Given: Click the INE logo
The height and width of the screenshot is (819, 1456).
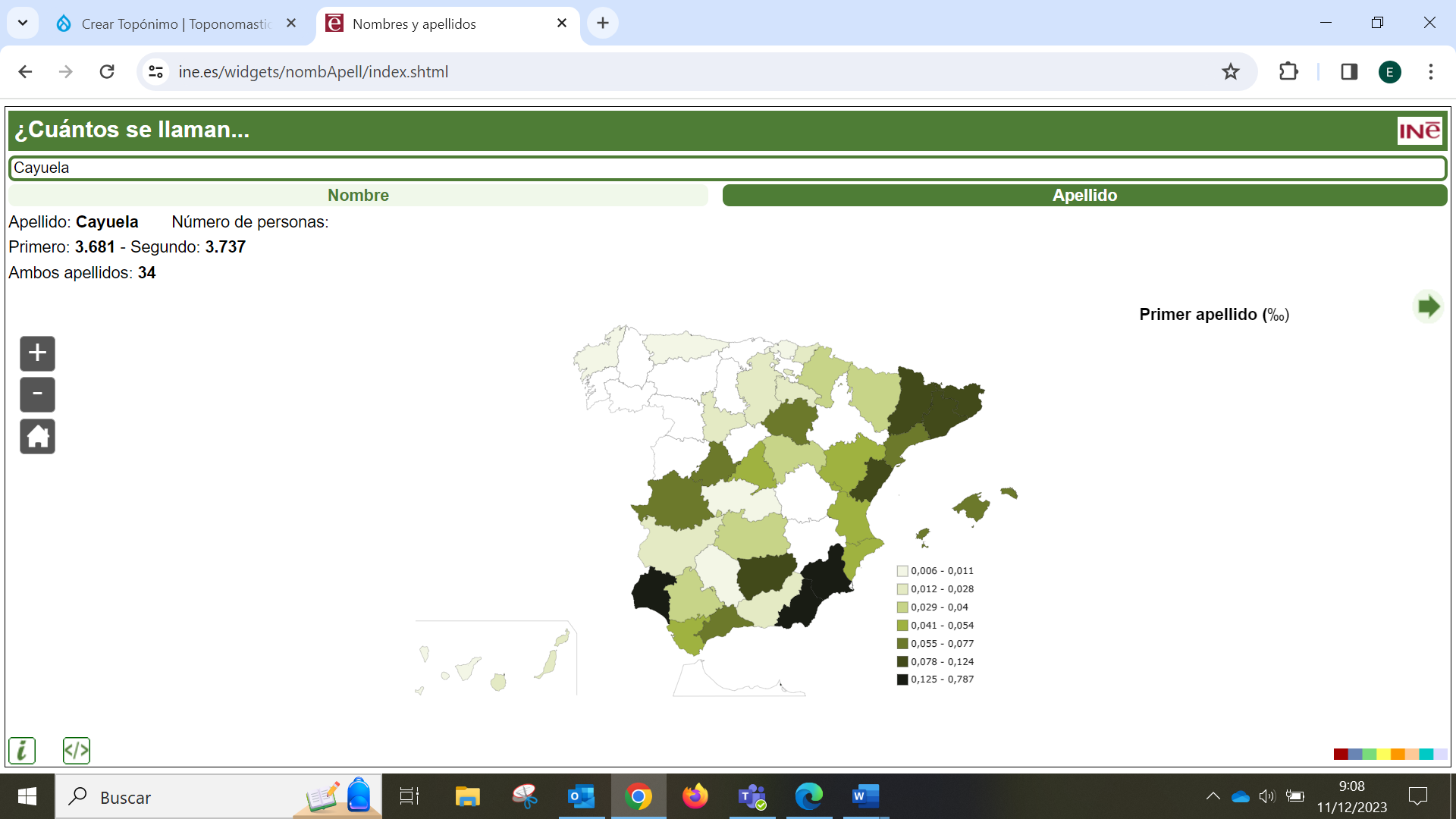Looking at the screenshot, I should pyautogui.click(x=1419, y=131).
